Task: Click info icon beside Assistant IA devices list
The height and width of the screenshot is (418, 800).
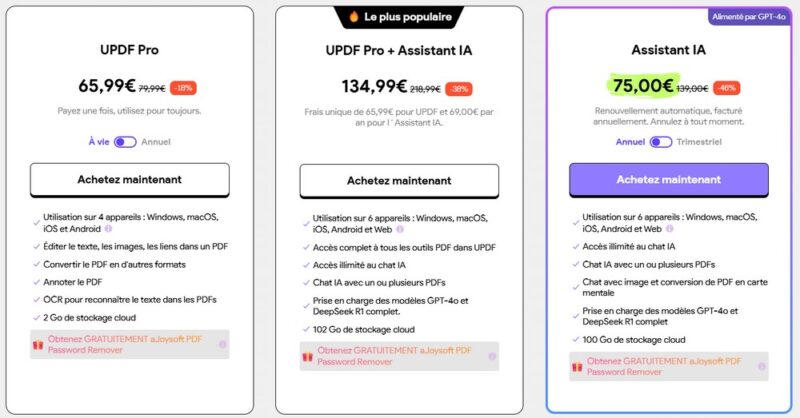Action: click(672, 230)
